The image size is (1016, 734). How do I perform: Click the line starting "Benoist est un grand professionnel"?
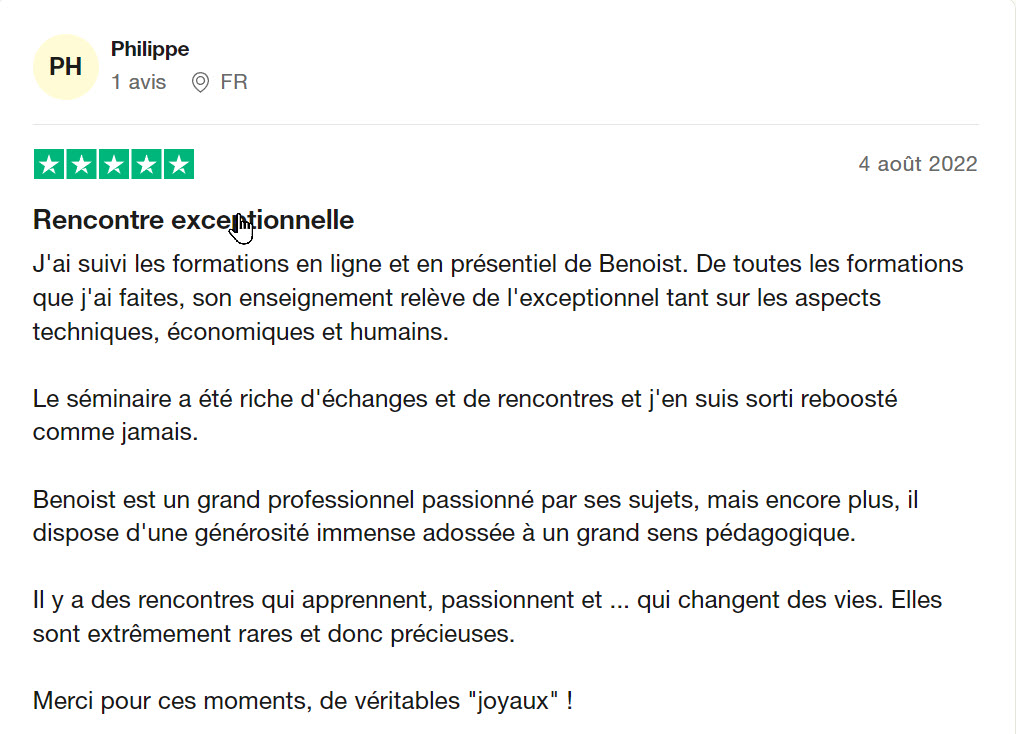(x=475, y=499)
